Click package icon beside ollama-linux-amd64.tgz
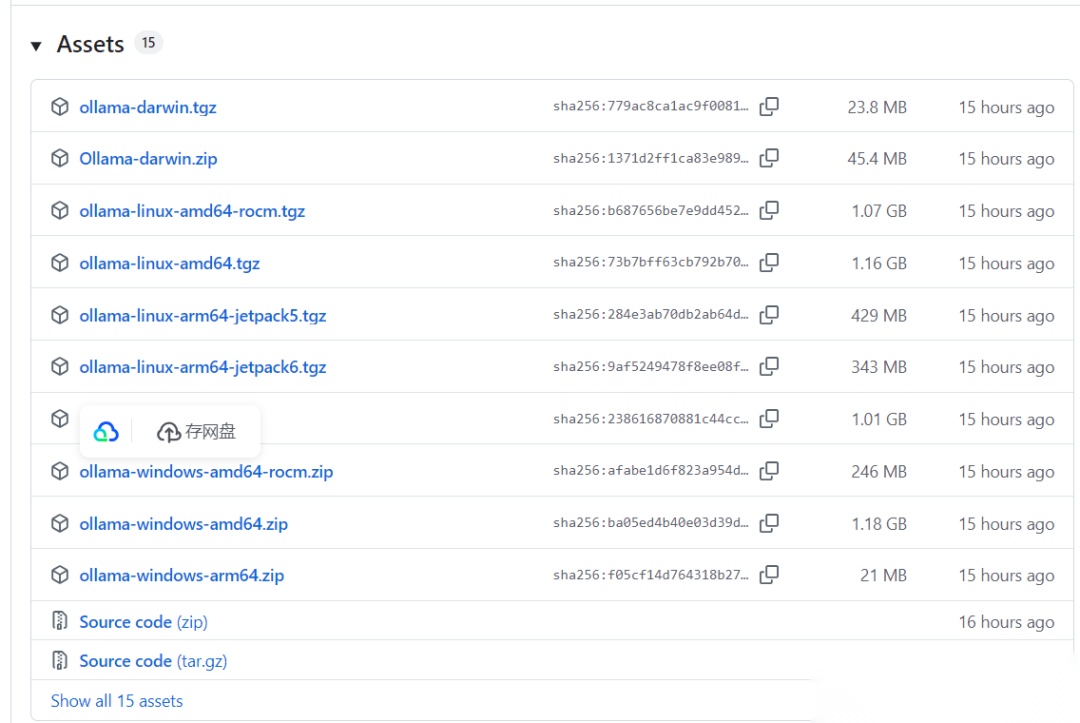The image size is (1080, 723). [x=60, y=263]
